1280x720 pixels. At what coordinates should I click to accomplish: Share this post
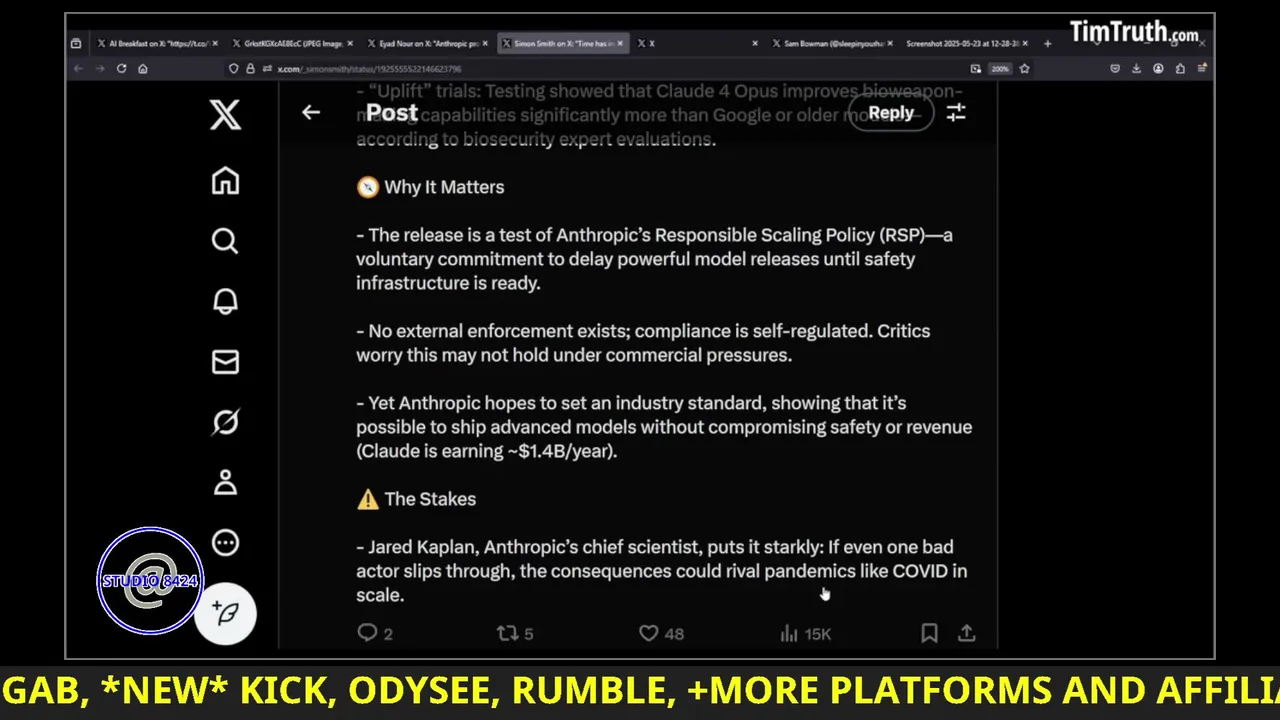966,633
